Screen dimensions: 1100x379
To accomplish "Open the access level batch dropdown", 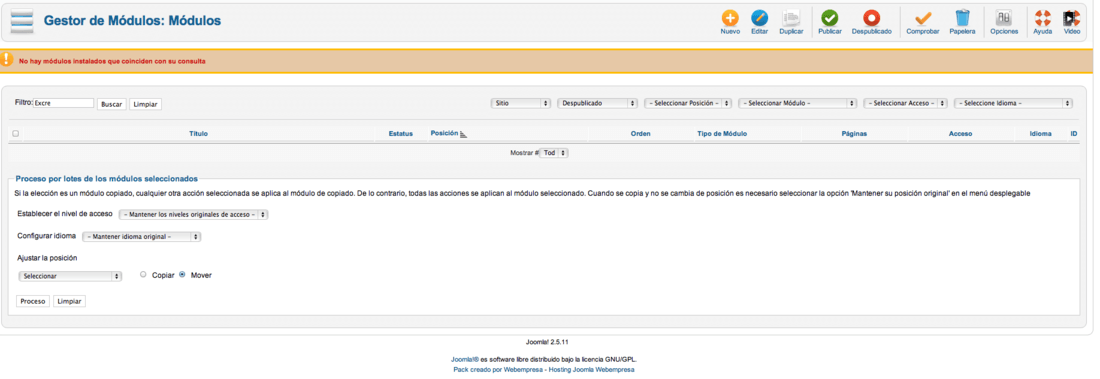I will pos(194,215).
